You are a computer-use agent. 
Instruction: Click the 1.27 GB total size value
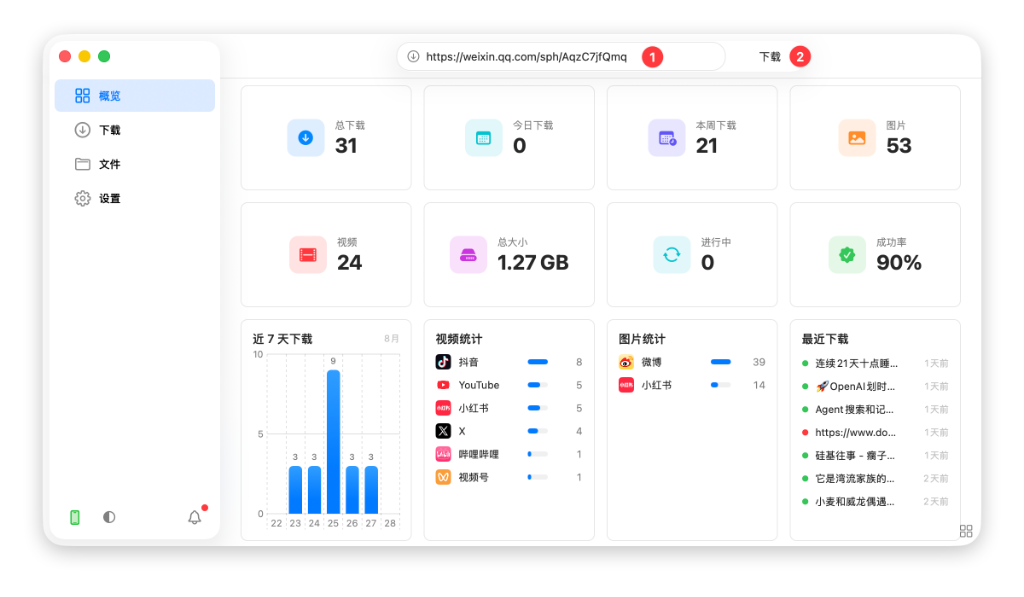(533, 263)
